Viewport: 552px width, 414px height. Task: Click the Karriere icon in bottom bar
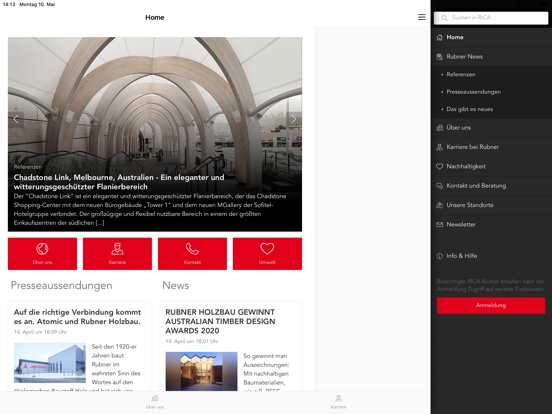pos(338,398)
